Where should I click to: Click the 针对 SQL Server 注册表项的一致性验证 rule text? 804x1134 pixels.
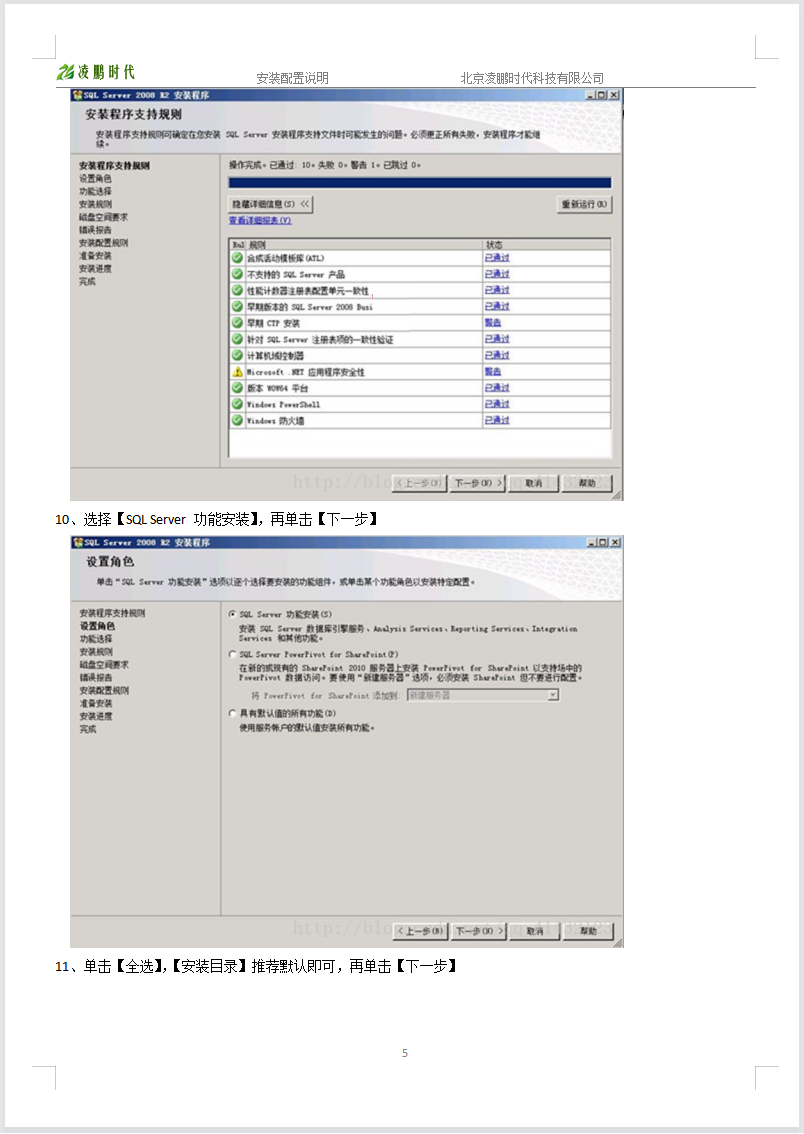tap(320, 339)
